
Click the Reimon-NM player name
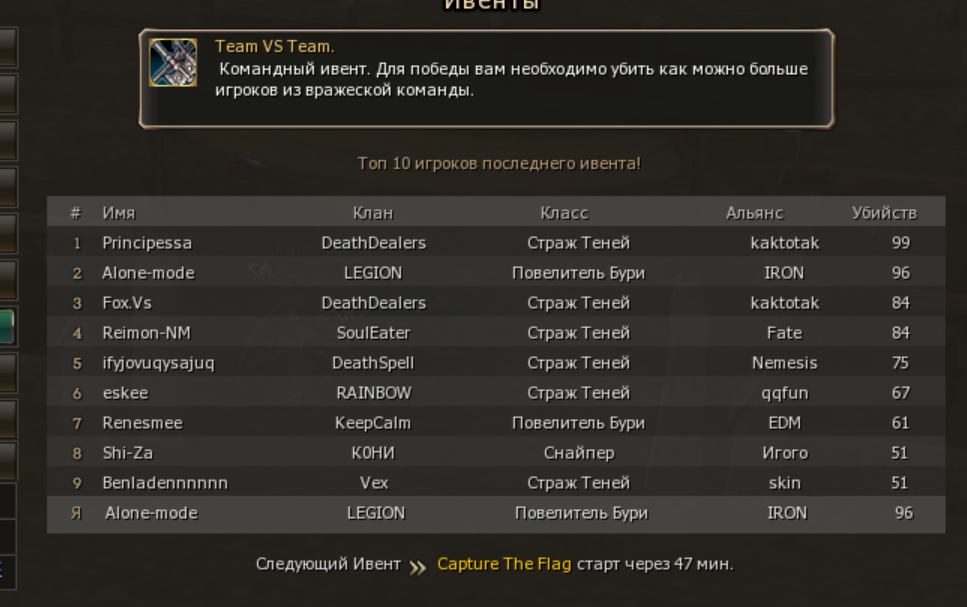click(x=146, y=333)
